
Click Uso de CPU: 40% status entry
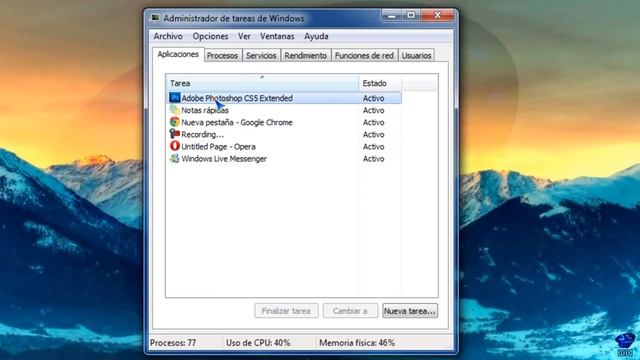tap(258, 343)
